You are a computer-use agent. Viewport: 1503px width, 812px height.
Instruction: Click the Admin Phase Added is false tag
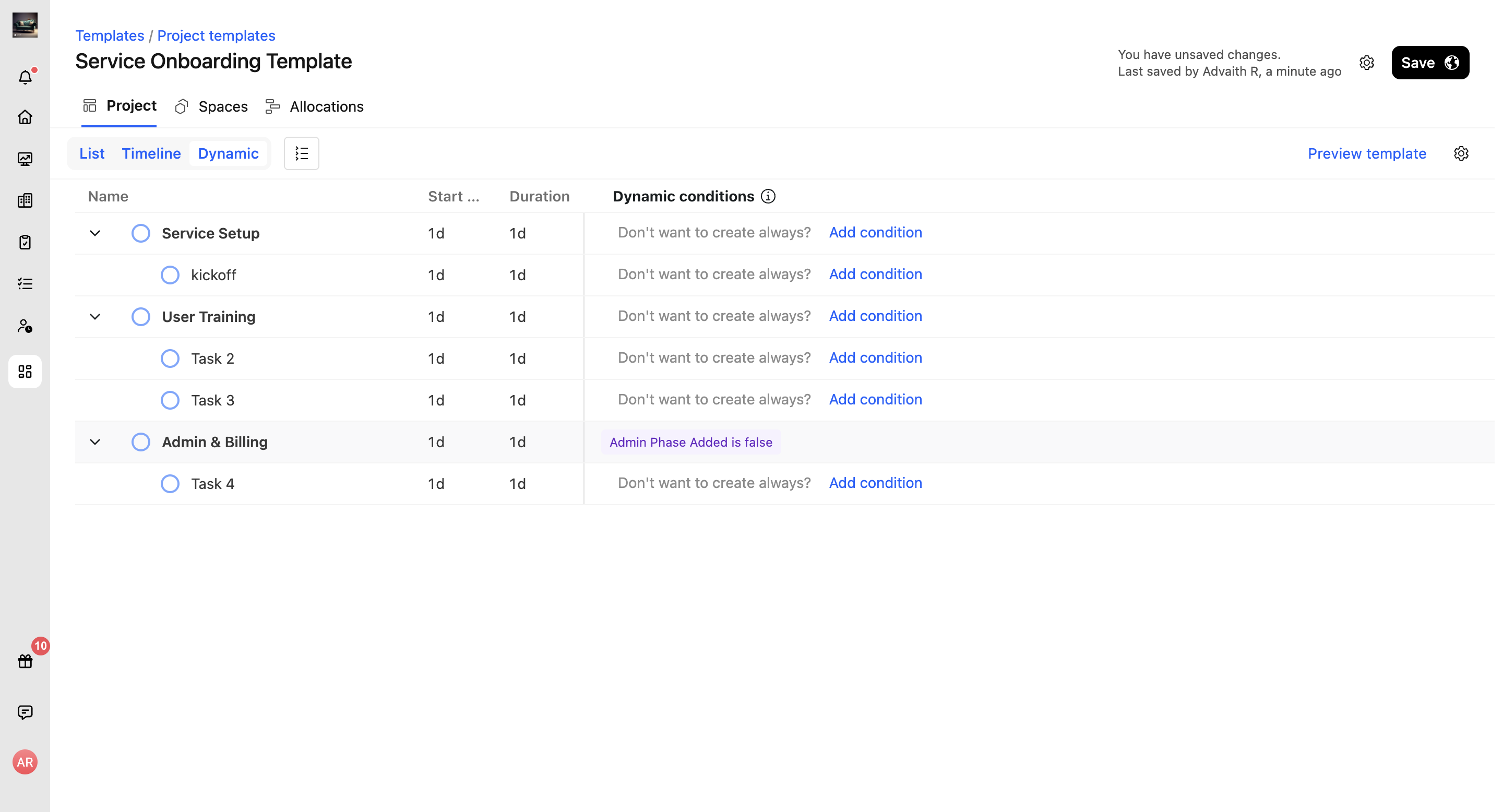pyautogui.click(x=691, y=442)
